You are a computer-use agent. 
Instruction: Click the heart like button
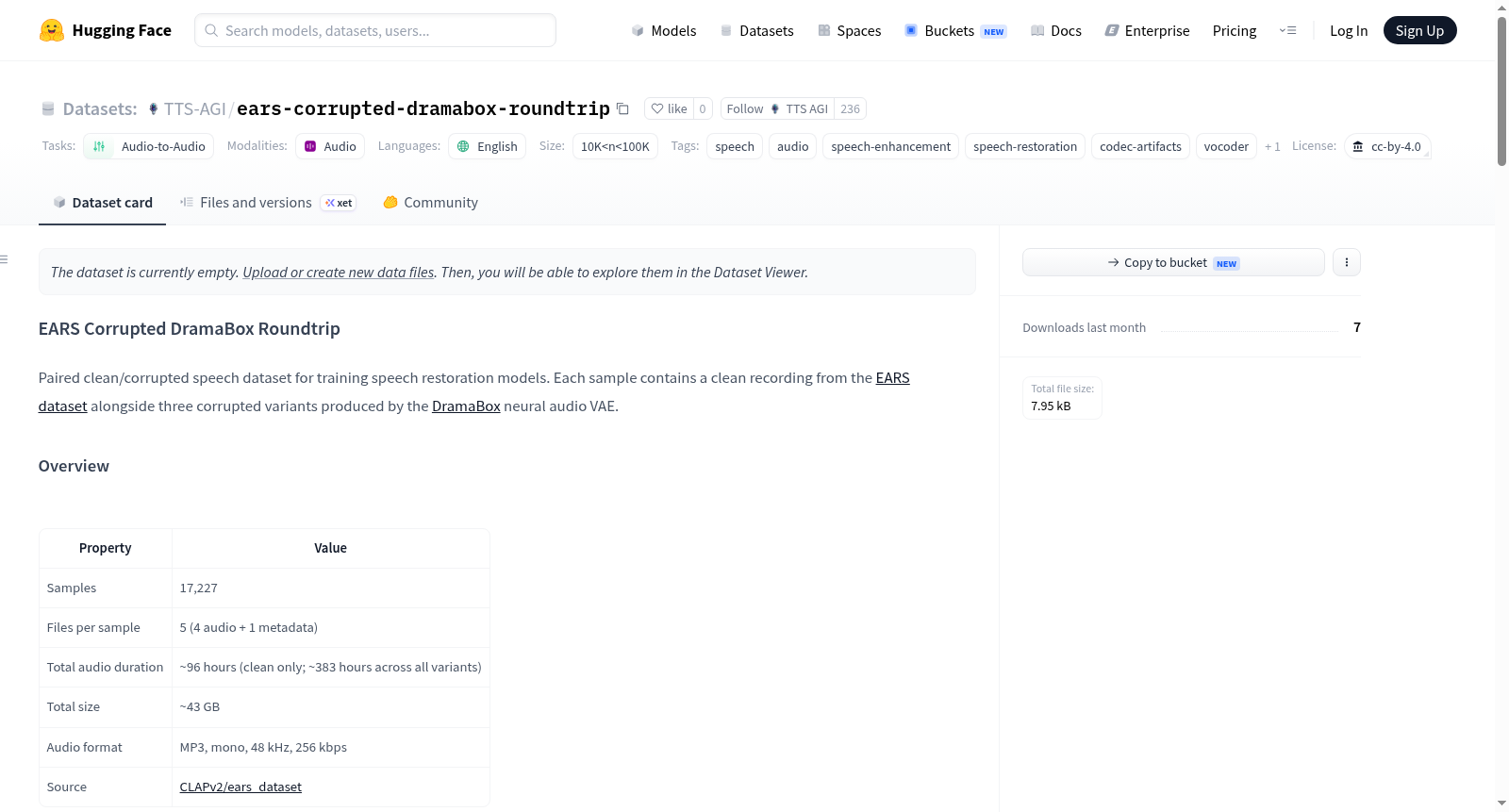pos(669,108)
